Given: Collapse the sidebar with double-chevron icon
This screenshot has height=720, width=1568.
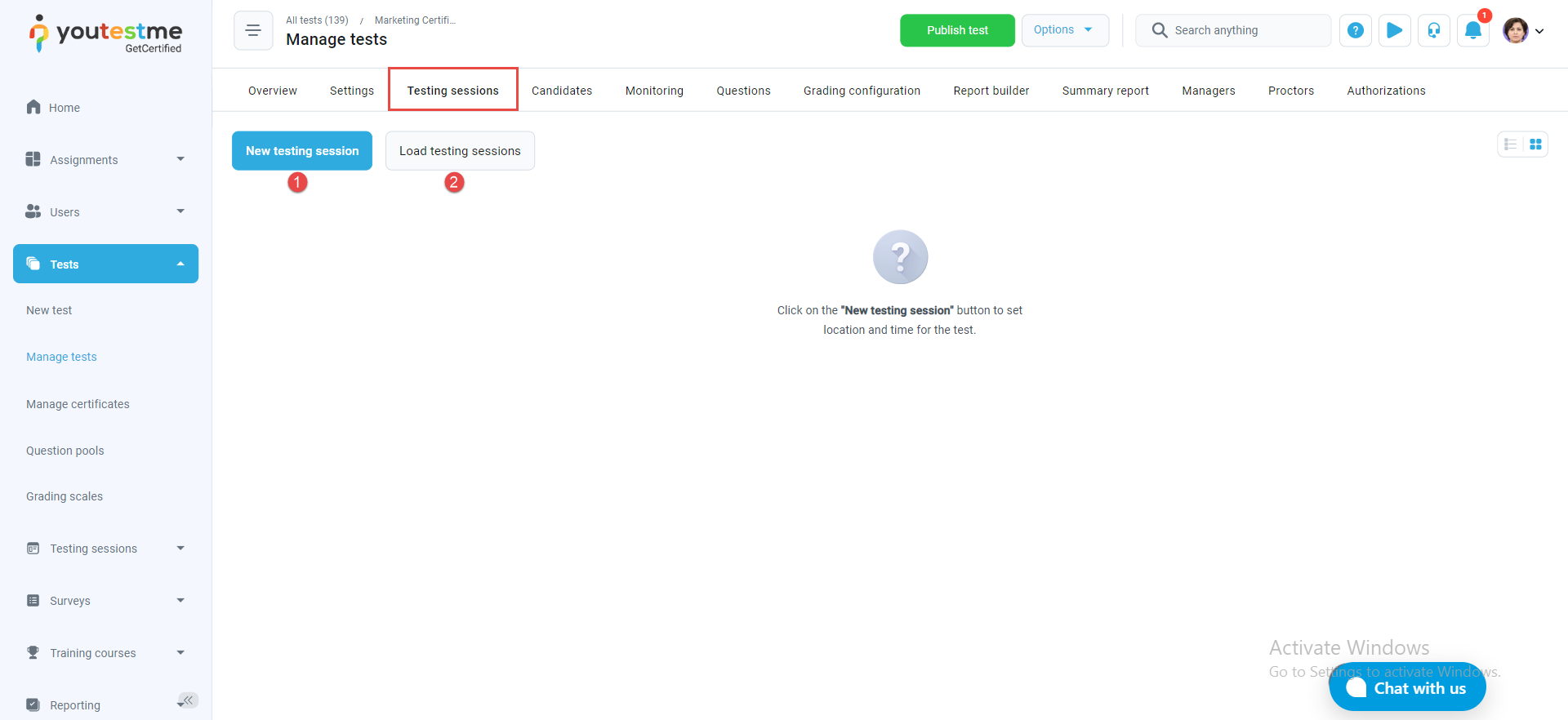Looking at the screenshot, I should 188,700.
